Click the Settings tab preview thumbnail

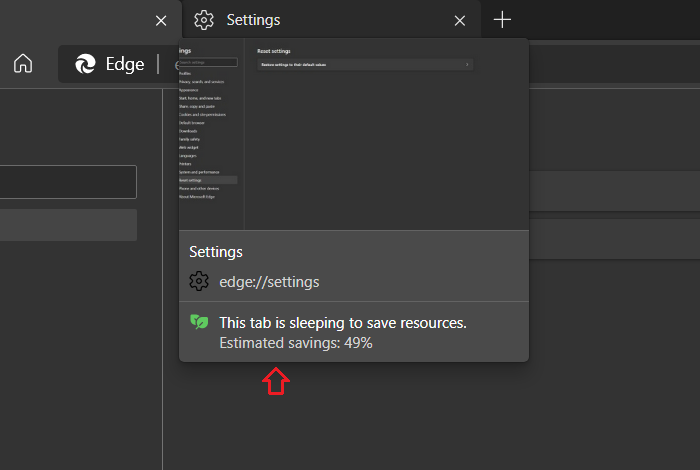tap(353, 134)
